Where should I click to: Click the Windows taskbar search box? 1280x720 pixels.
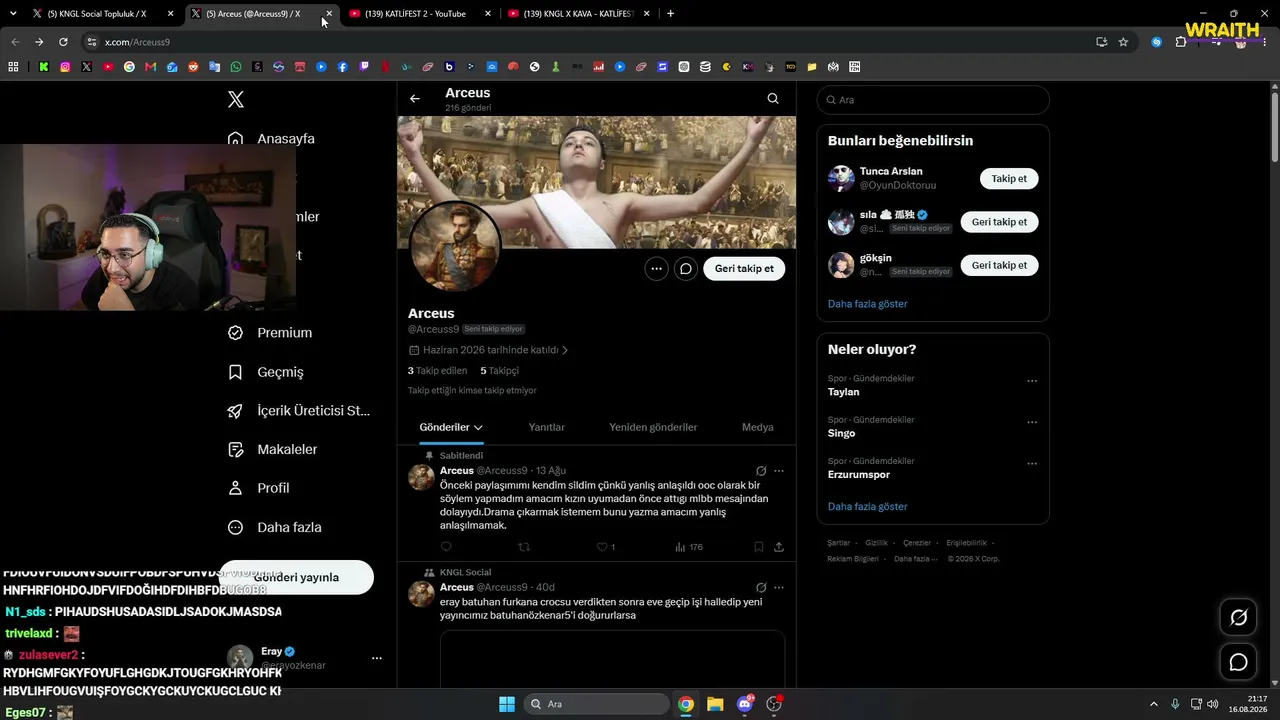[x=597, y=704]
